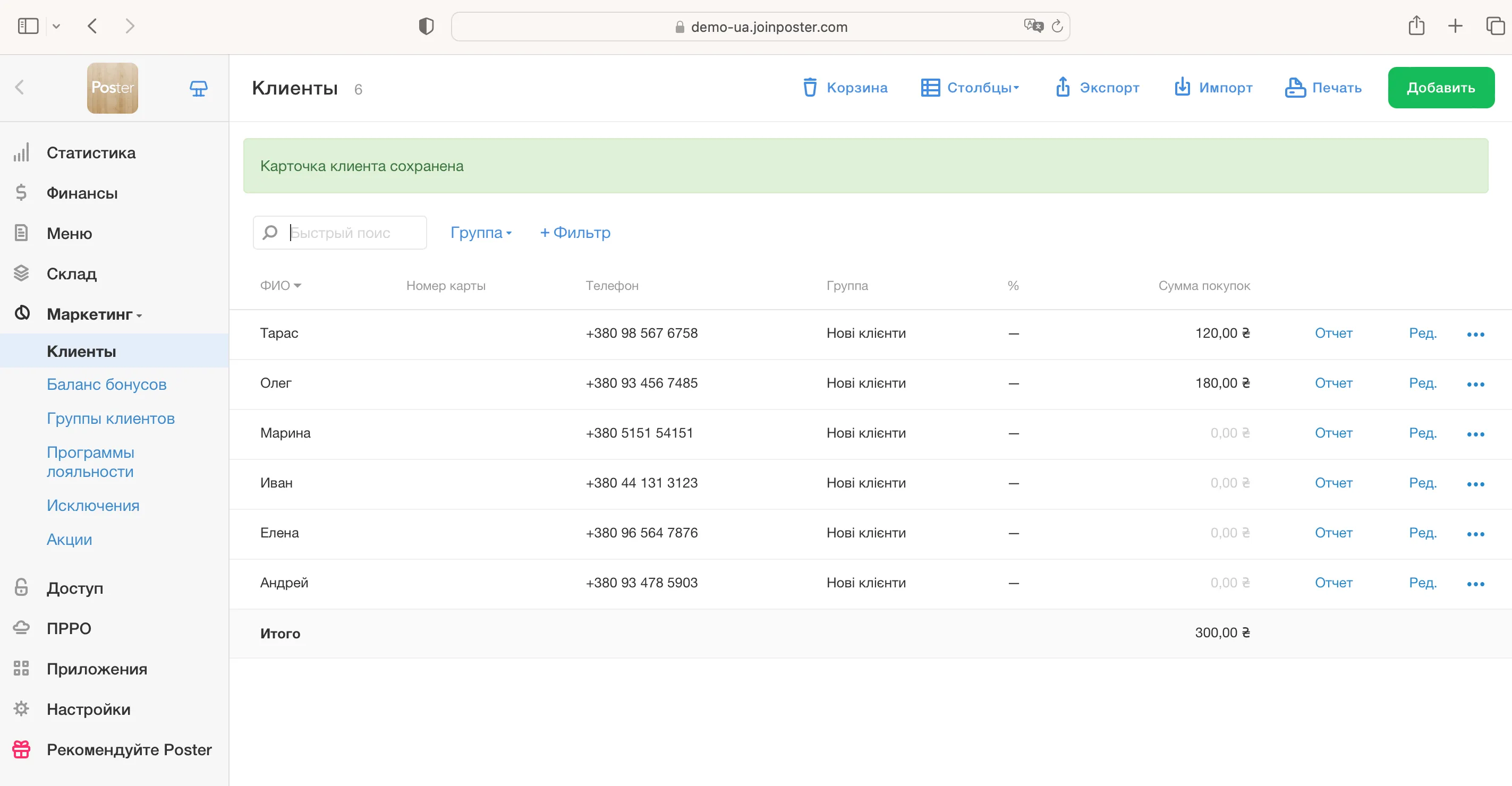Collapse sidebar using the back chevron
The width and height of the screenshot is (1512, 786).
tap(19, 88)
